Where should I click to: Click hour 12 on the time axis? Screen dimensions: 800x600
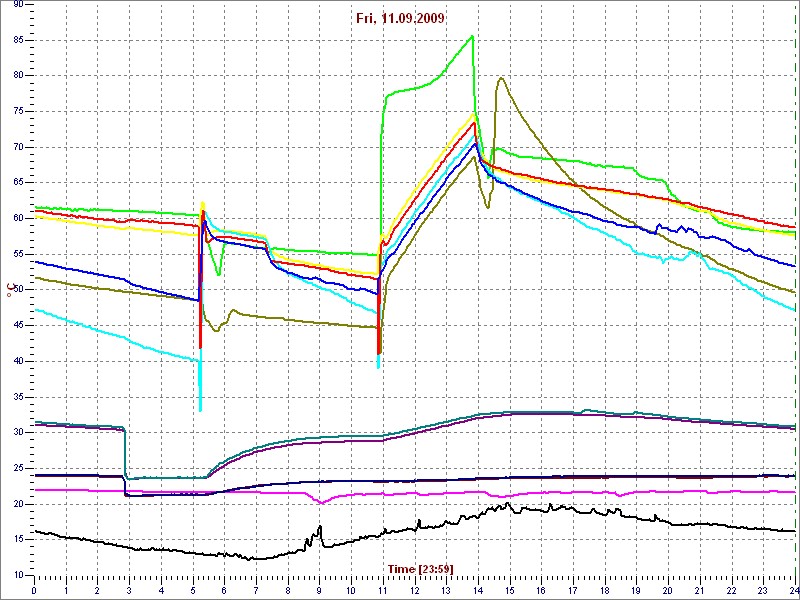[x=414, y=590]
